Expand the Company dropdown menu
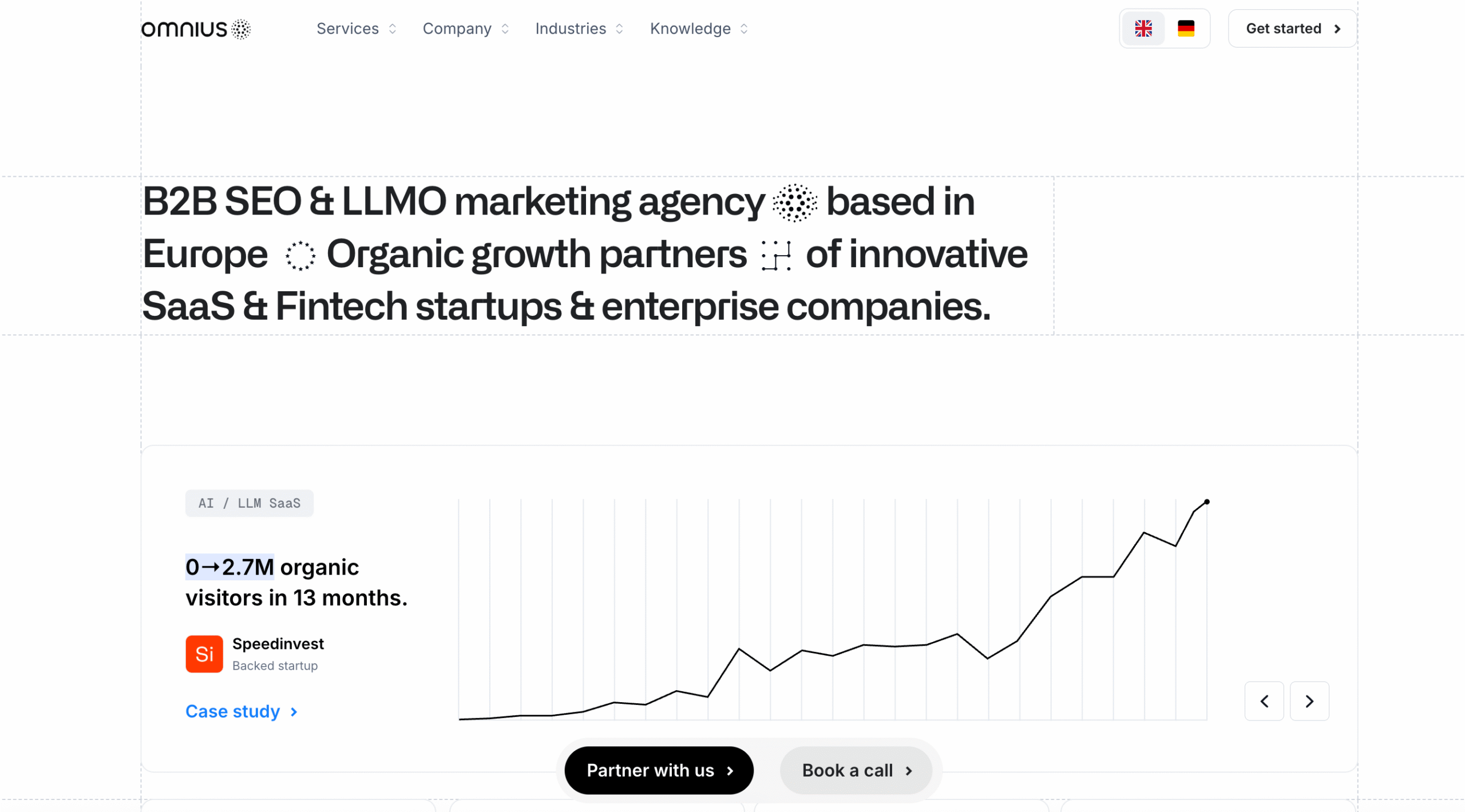This screenshot has width=1465, height=812. 465,29
